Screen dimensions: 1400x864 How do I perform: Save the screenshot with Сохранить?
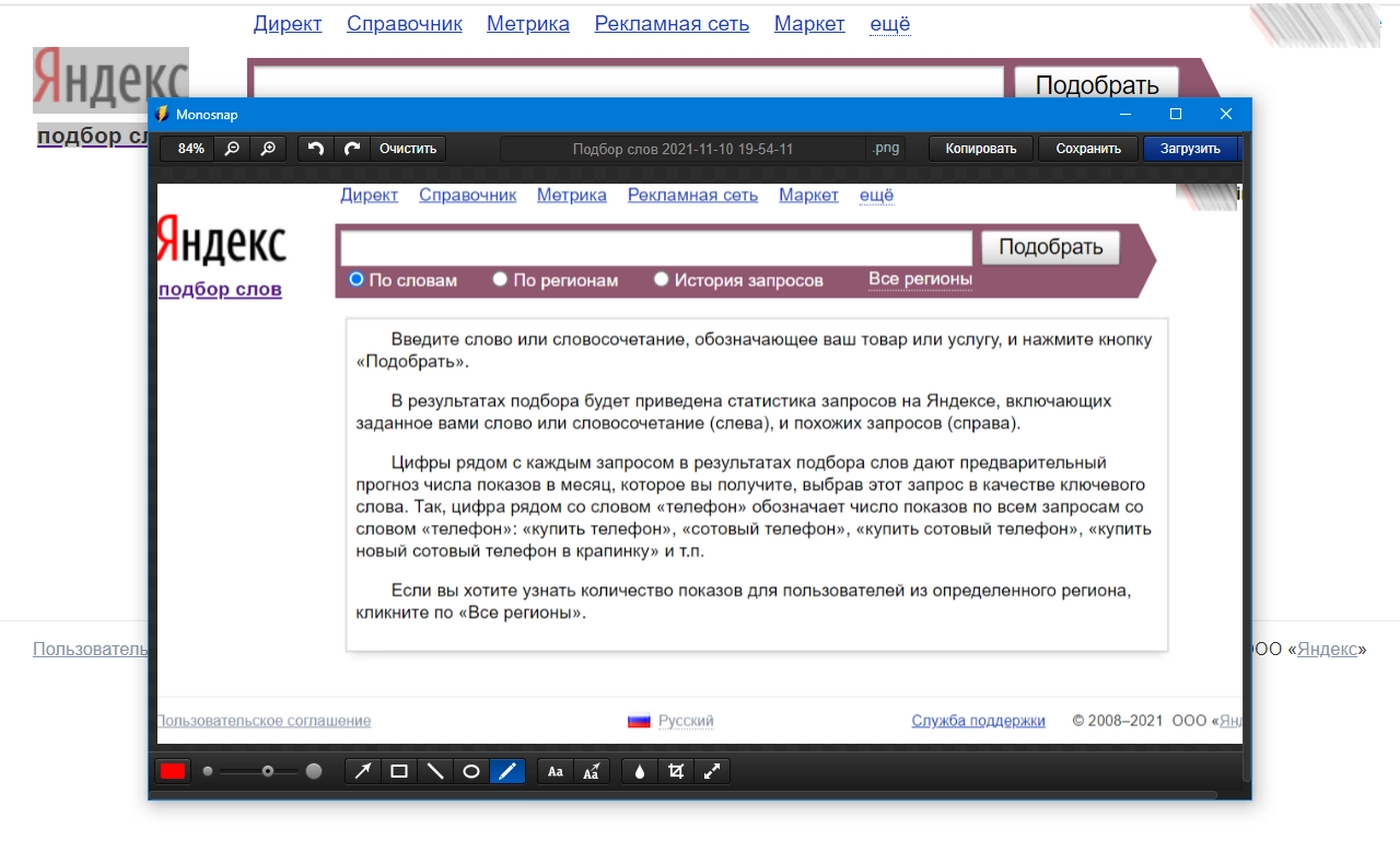pyautogui.click(x=1087, y=148)
